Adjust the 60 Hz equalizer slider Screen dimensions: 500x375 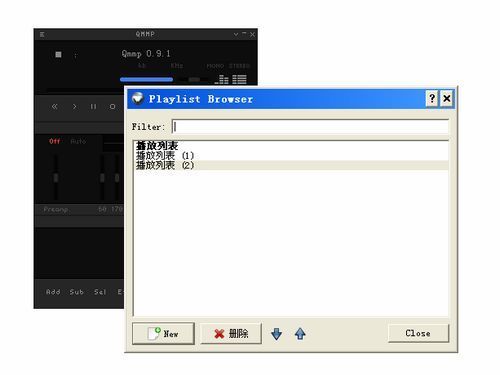pos(102,177)
